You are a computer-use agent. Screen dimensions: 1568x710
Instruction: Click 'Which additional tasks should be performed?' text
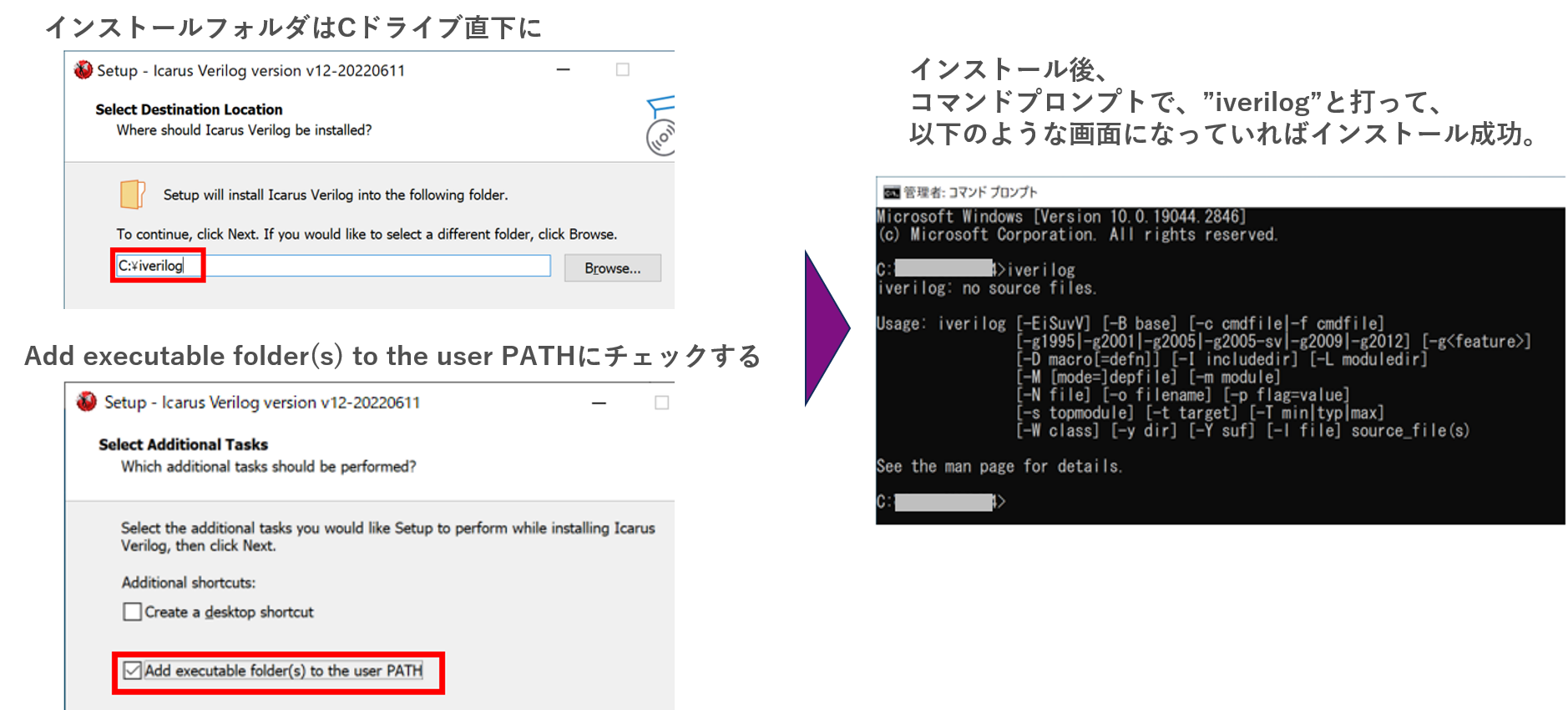[x=268, y=466]
